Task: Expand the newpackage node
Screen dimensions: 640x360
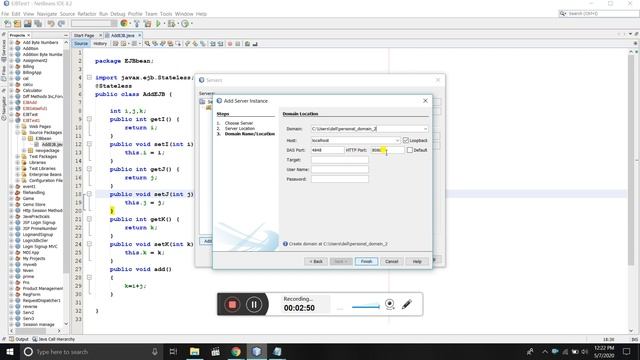Action: click(24, 151)
